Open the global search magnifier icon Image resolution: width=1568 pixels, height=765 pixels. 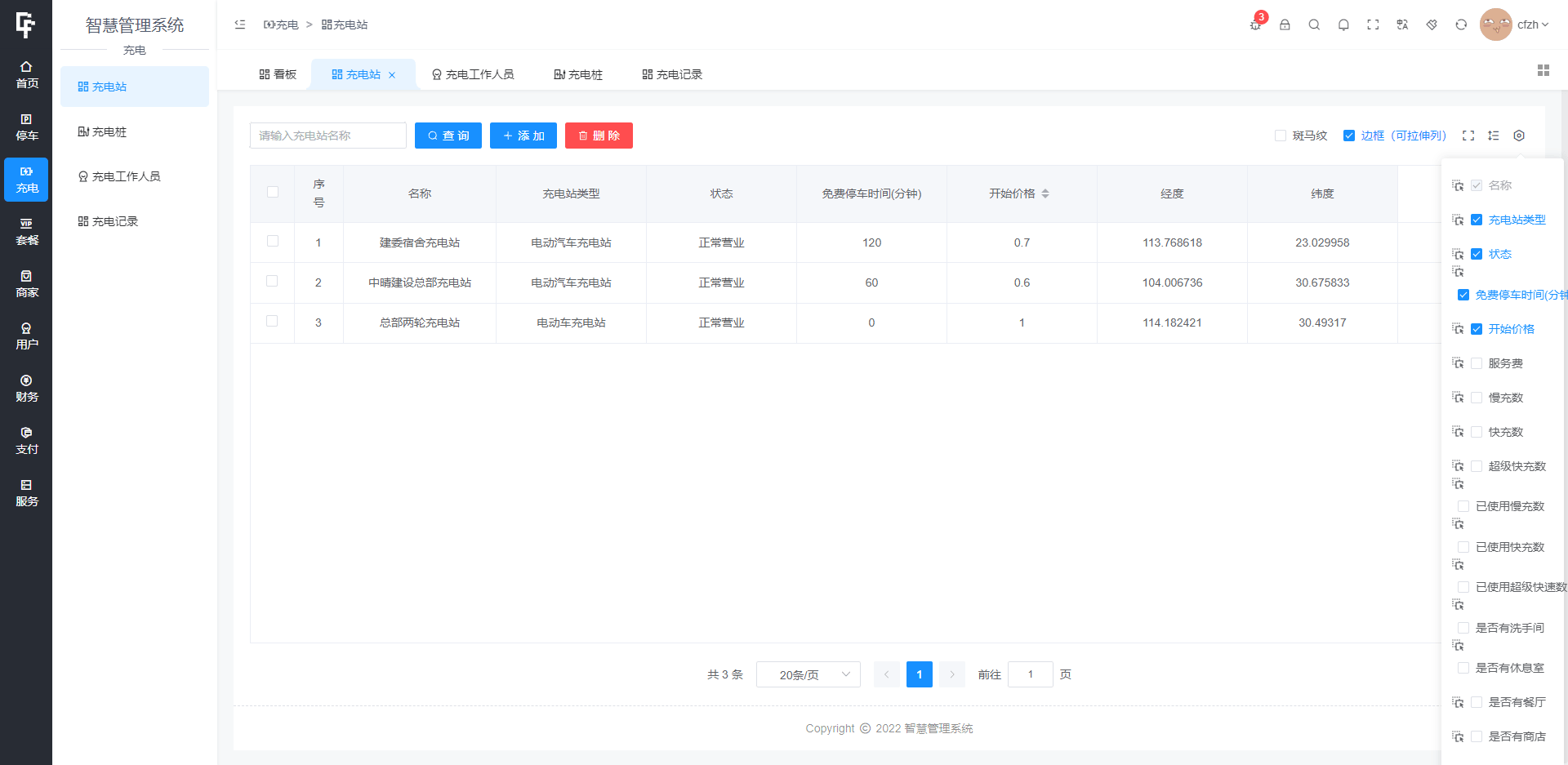(x=1314, y=24)
